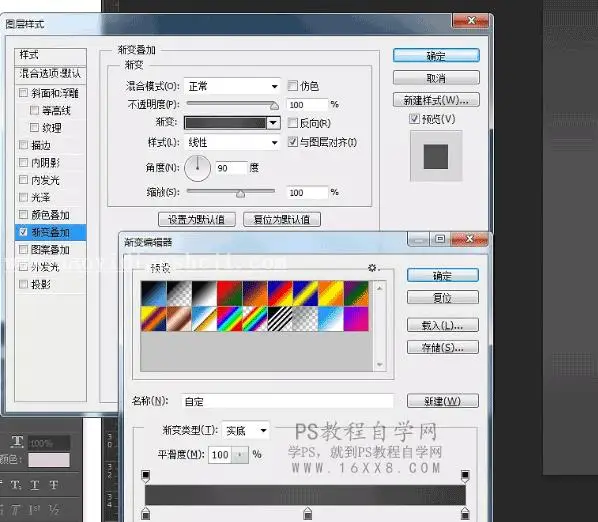The image size is (598, 522).
Task: Select the orange-yellow-orange gradient preset
Action: tap(331, 294)
